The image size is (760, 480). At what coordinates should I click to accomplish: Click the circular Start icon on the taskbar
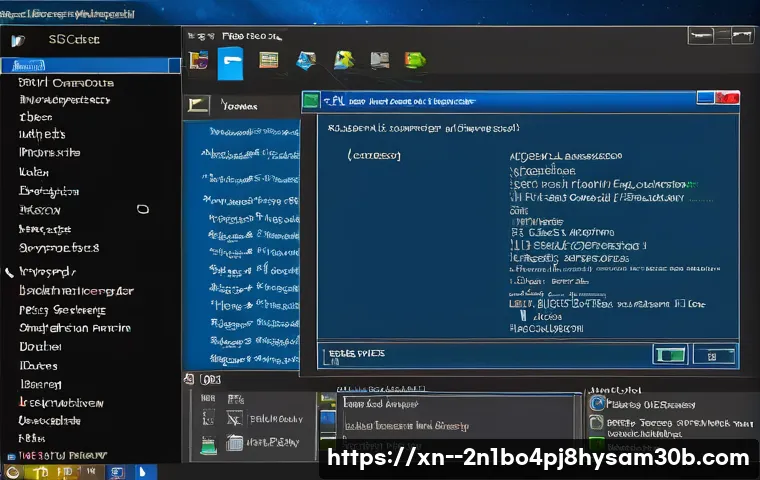(13, 472)
